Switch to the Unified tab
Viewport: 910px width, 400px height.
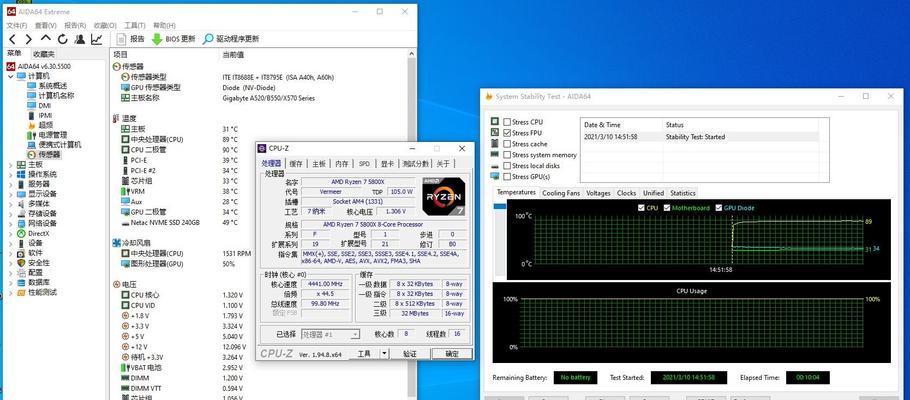(653, 193)
